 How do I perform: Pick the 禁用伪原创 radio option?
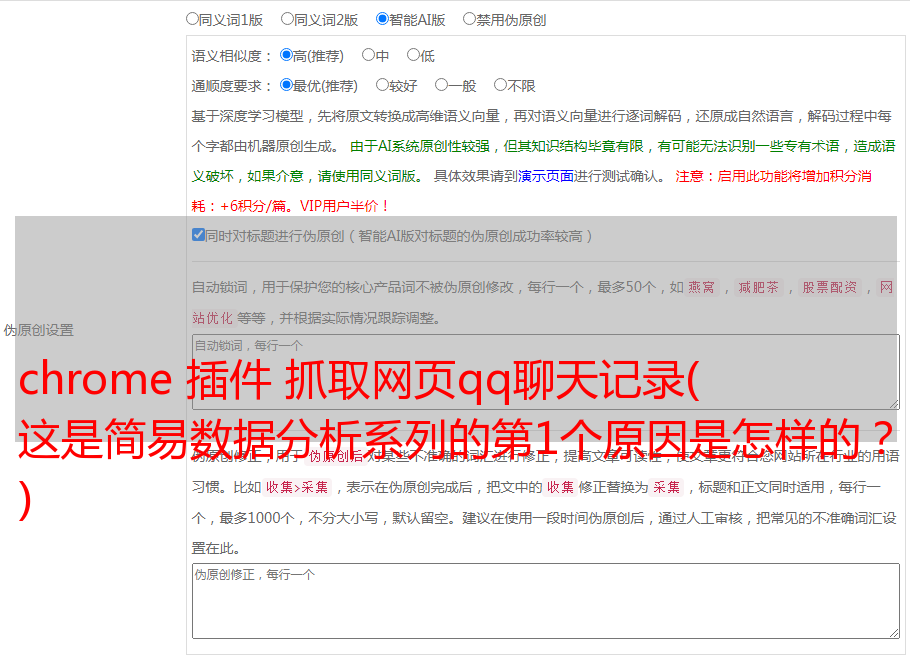coord(469,19)
